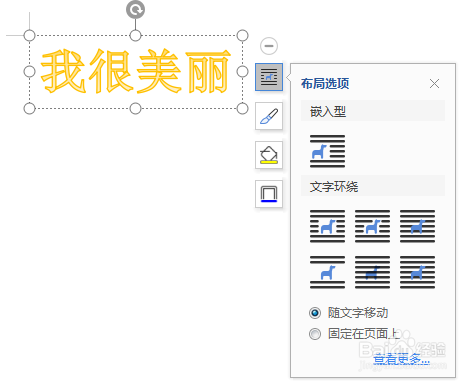Click the left-middle resize handle of the text box
Viewport: 476px width, 383px height.
[30, 71]
